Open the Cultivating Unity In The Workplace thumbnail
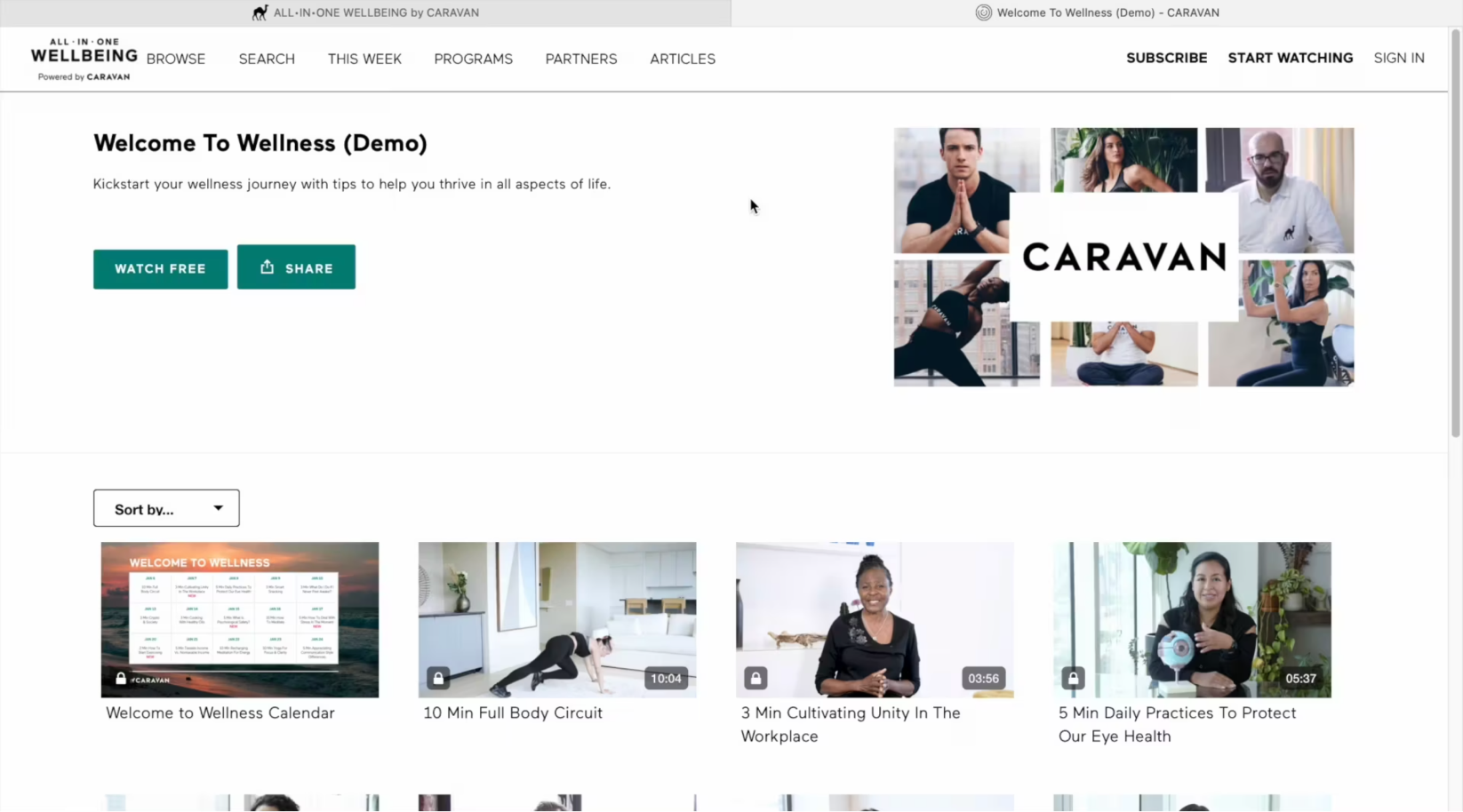1463x812 pixels. [875, 620]
